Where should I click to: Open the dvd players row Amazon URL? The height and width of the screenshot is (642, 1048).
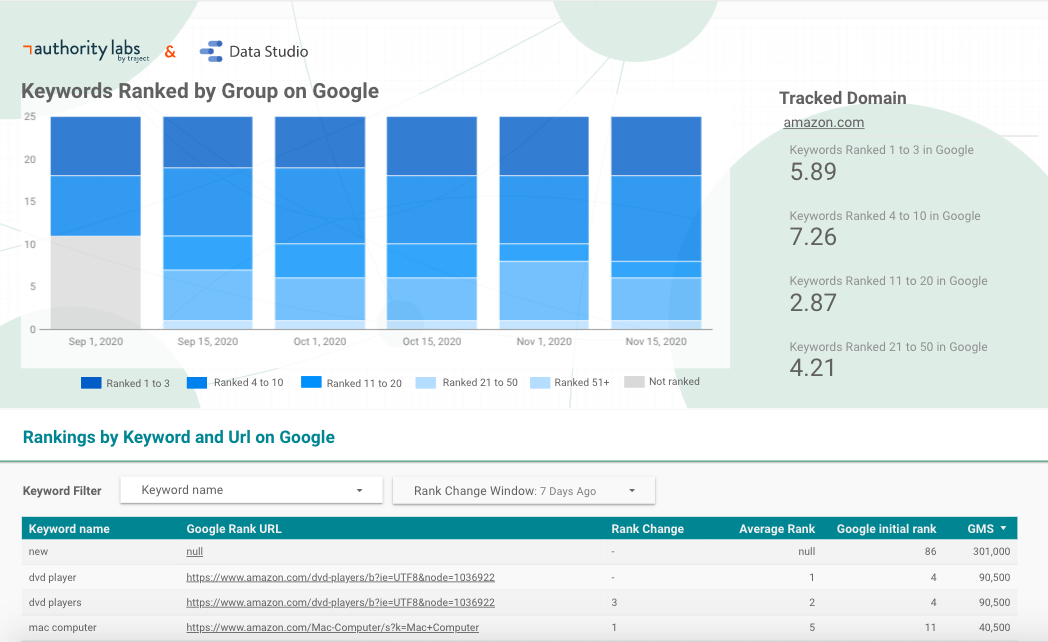click(340, 602)
